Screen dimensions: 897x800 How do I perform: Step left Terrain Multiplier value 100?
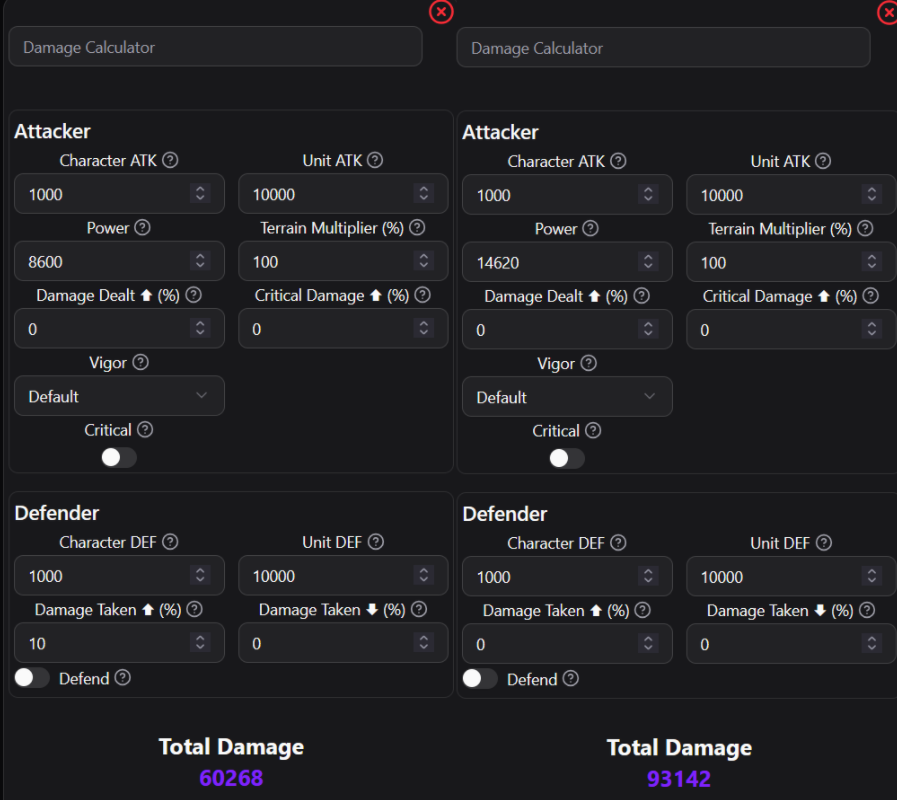(423, 261)
